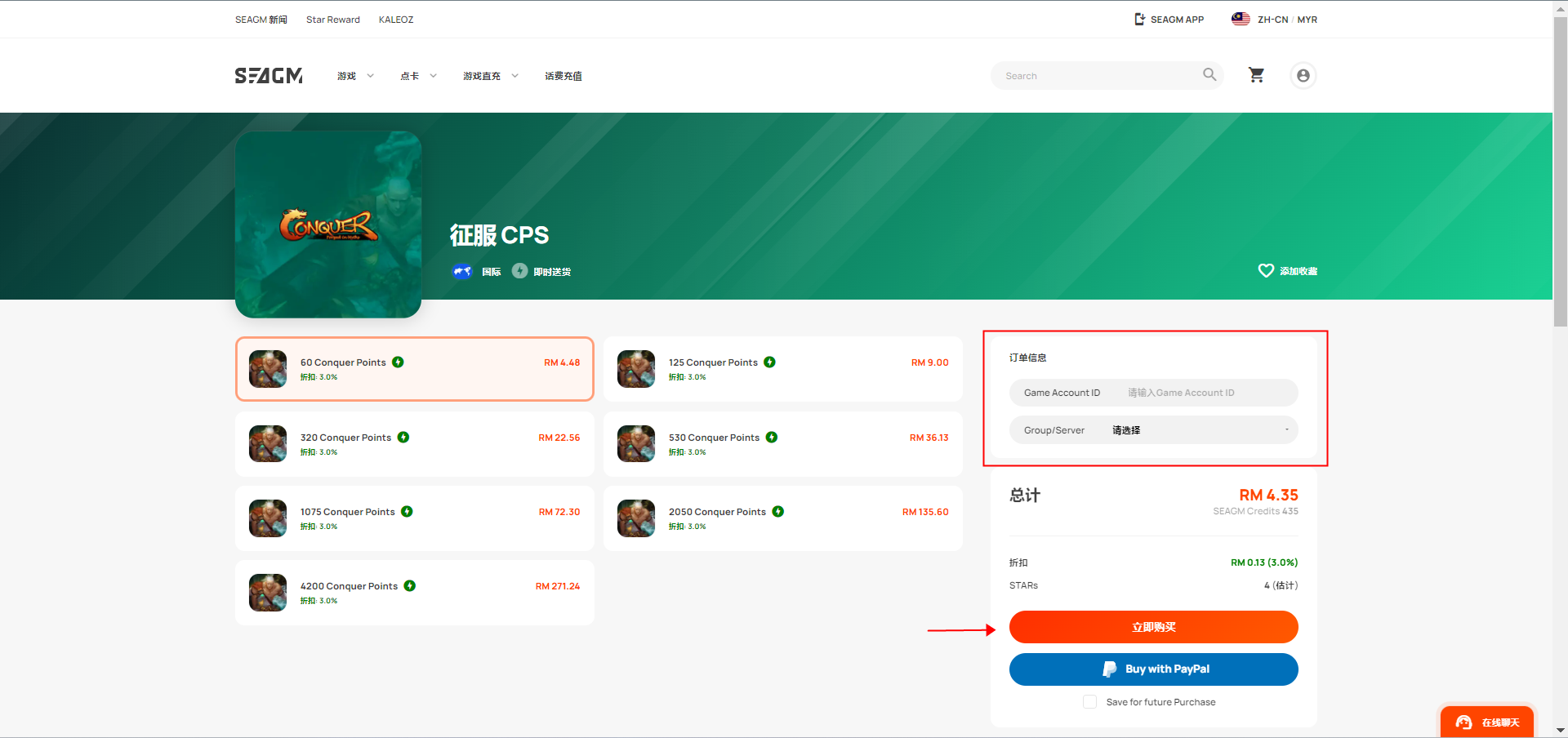
Task: Select price RM 36.13
Action: click(x=929, y=438)
